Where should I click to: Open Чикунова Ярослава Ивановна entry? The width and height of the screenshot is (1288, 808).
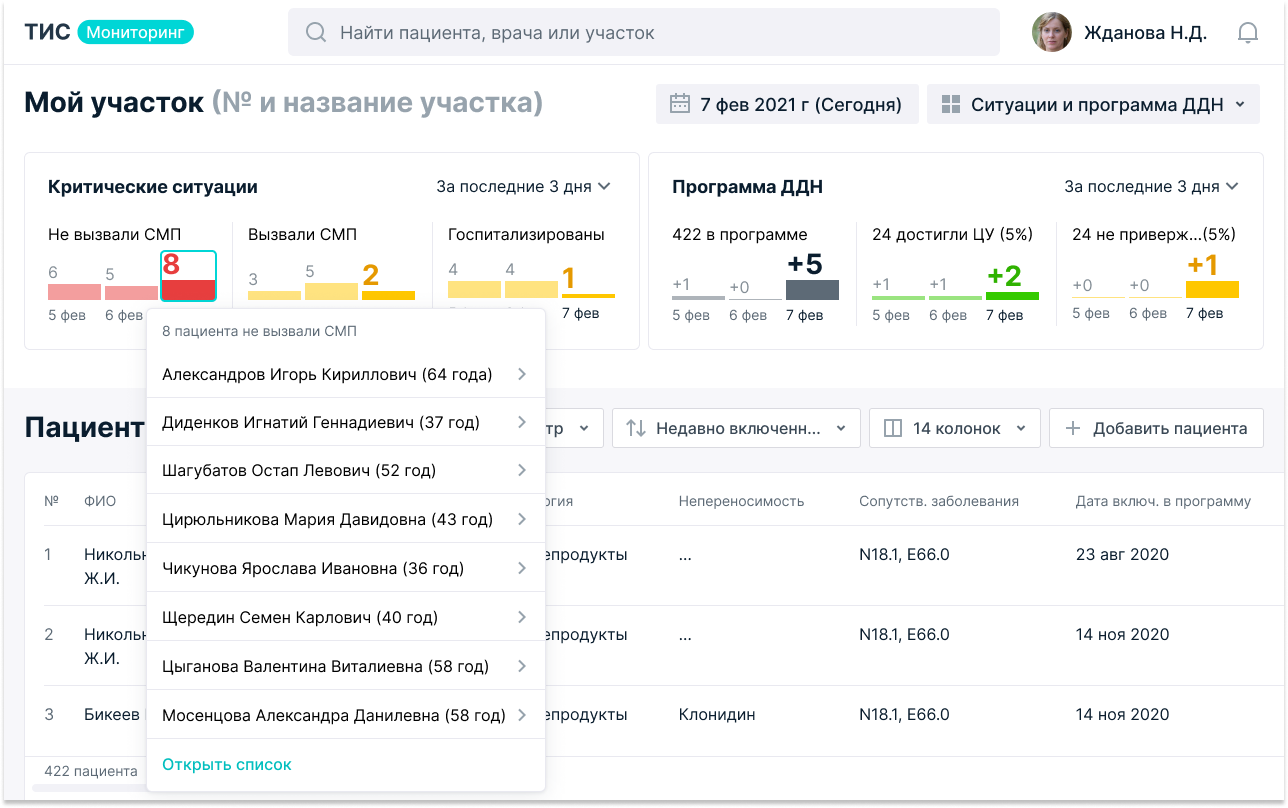[x=346, y=569]
